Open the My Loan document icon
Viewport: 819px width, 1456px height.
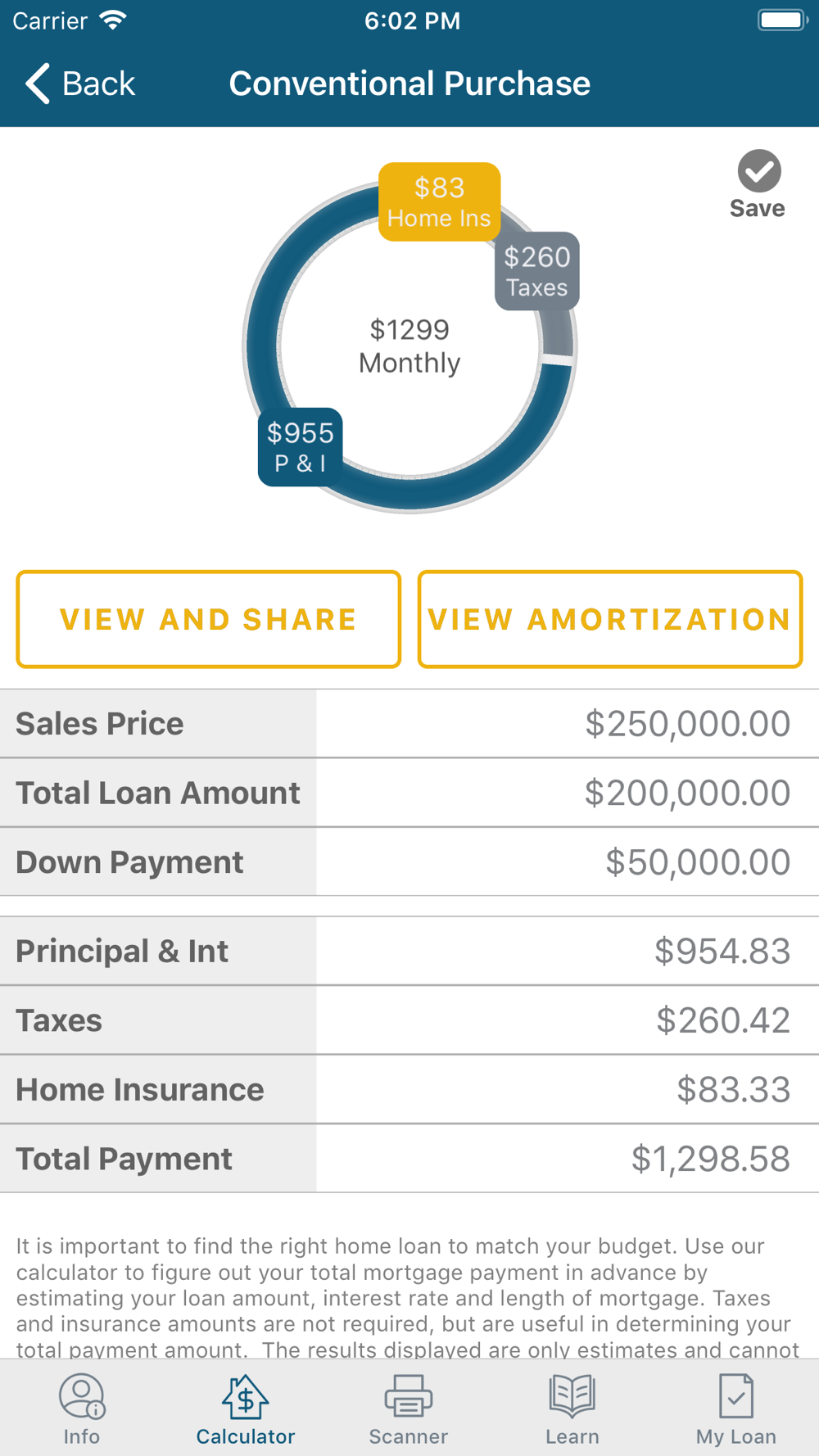736,1396
